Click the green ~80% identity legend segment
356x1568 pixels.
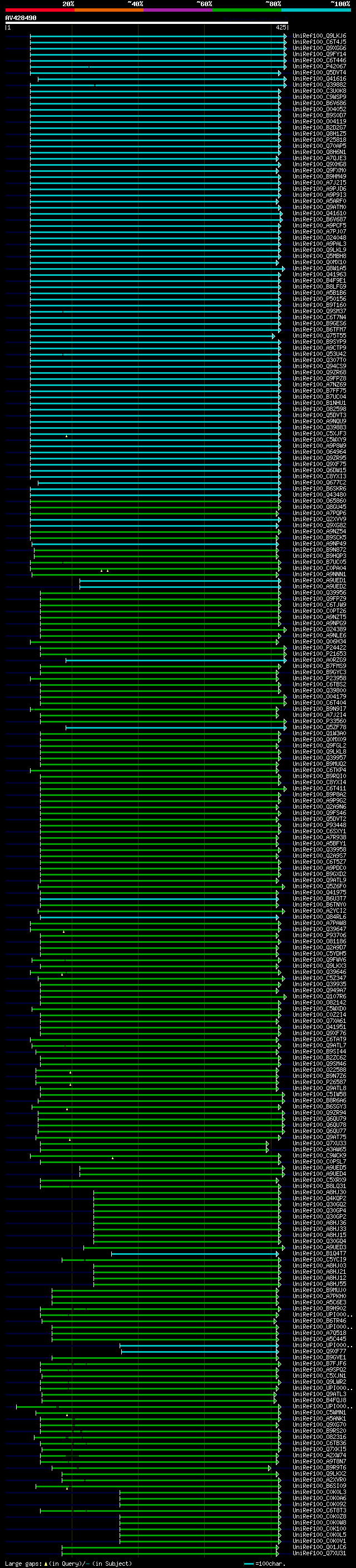247,10
